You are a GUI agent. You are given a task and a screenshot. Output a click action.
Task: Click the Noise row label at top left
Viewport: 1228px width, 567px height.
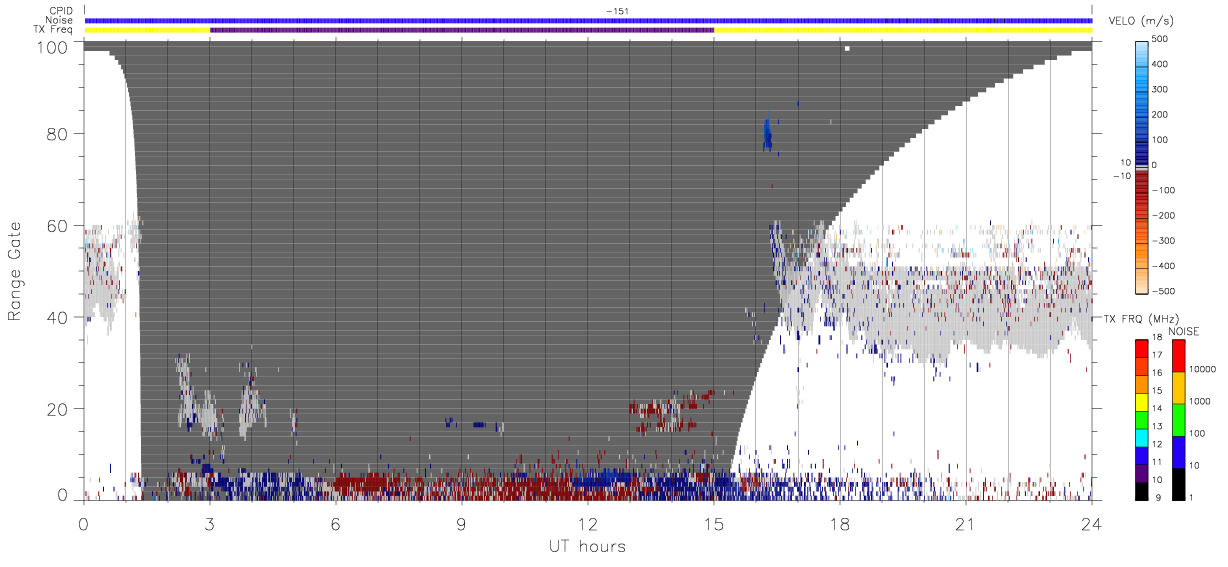[x=59, y=20]
